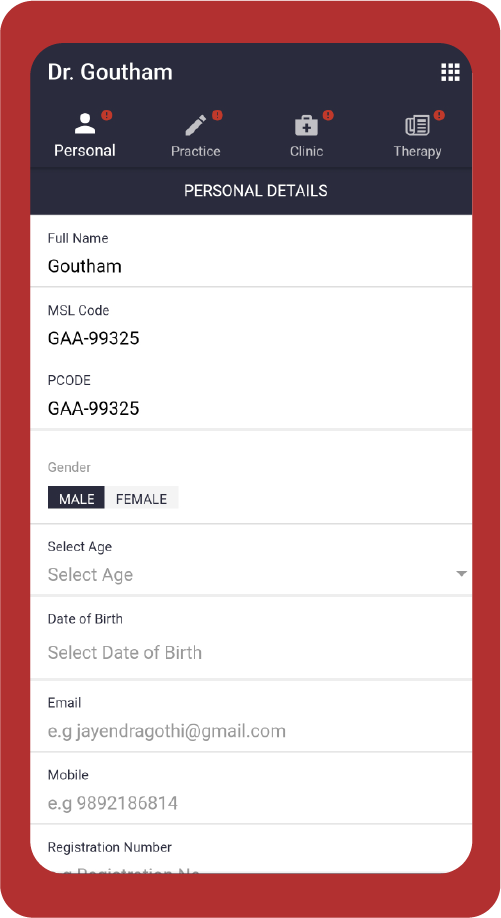Click the Dr. Goutham header title

[x=110, y=72]
